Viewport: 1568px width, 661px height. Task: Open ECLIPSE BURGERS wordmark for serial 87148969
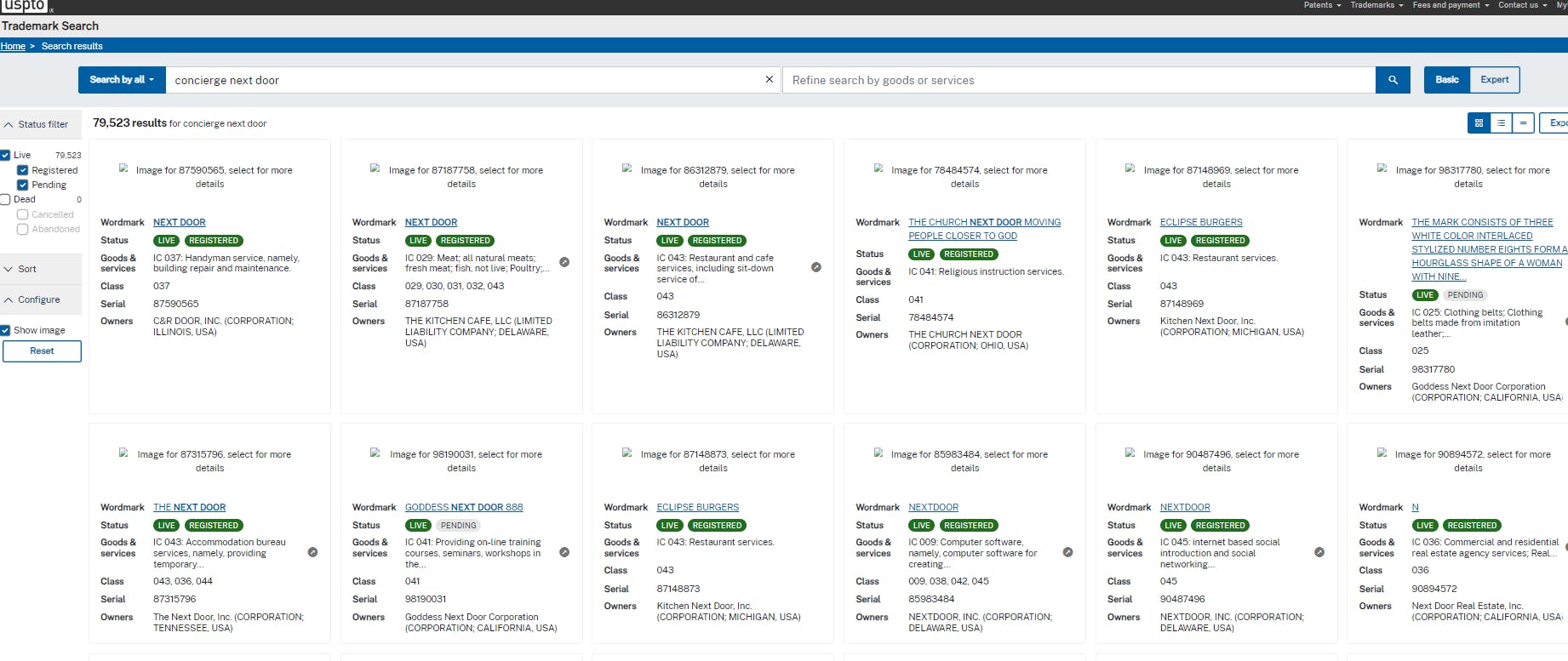pos(1201,222)
